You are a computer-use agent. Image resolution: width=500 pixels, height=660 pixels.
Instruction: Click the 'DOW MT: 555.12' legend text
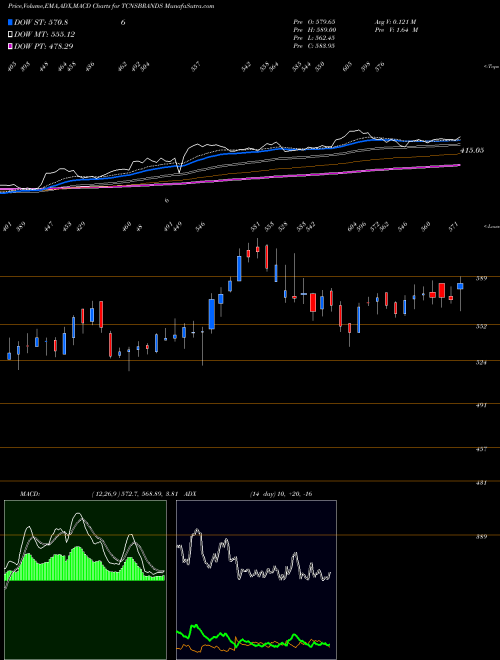pos(45,34)
